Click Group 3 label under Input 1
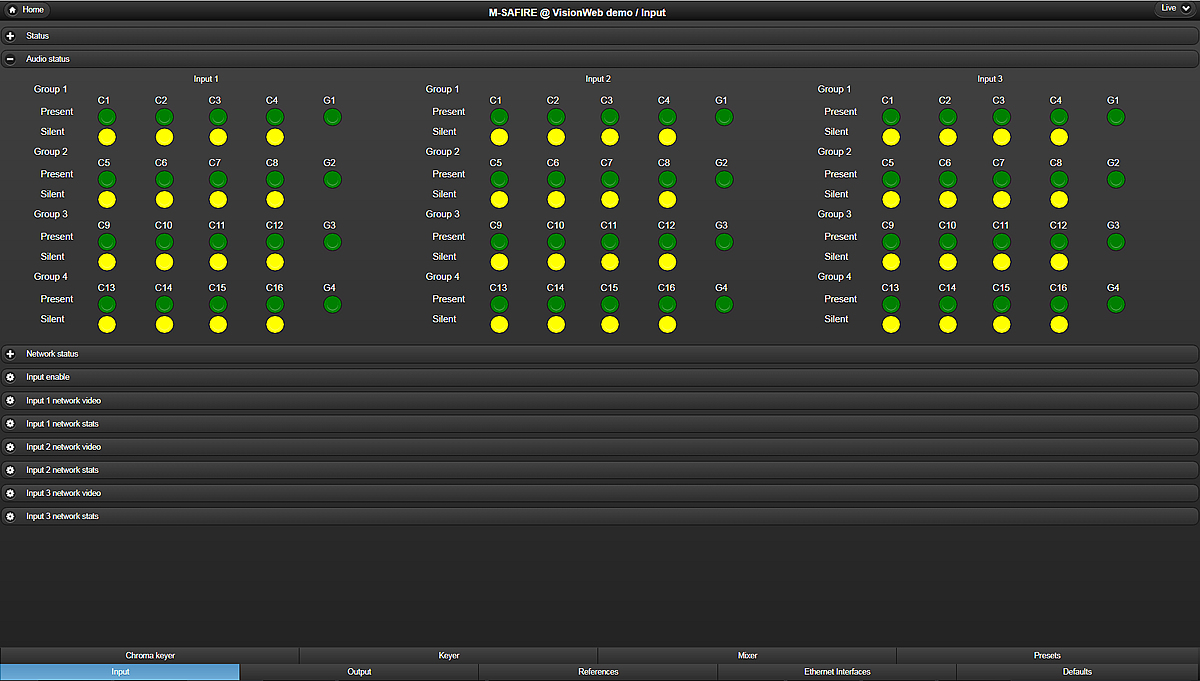 (x=51, y=214)
